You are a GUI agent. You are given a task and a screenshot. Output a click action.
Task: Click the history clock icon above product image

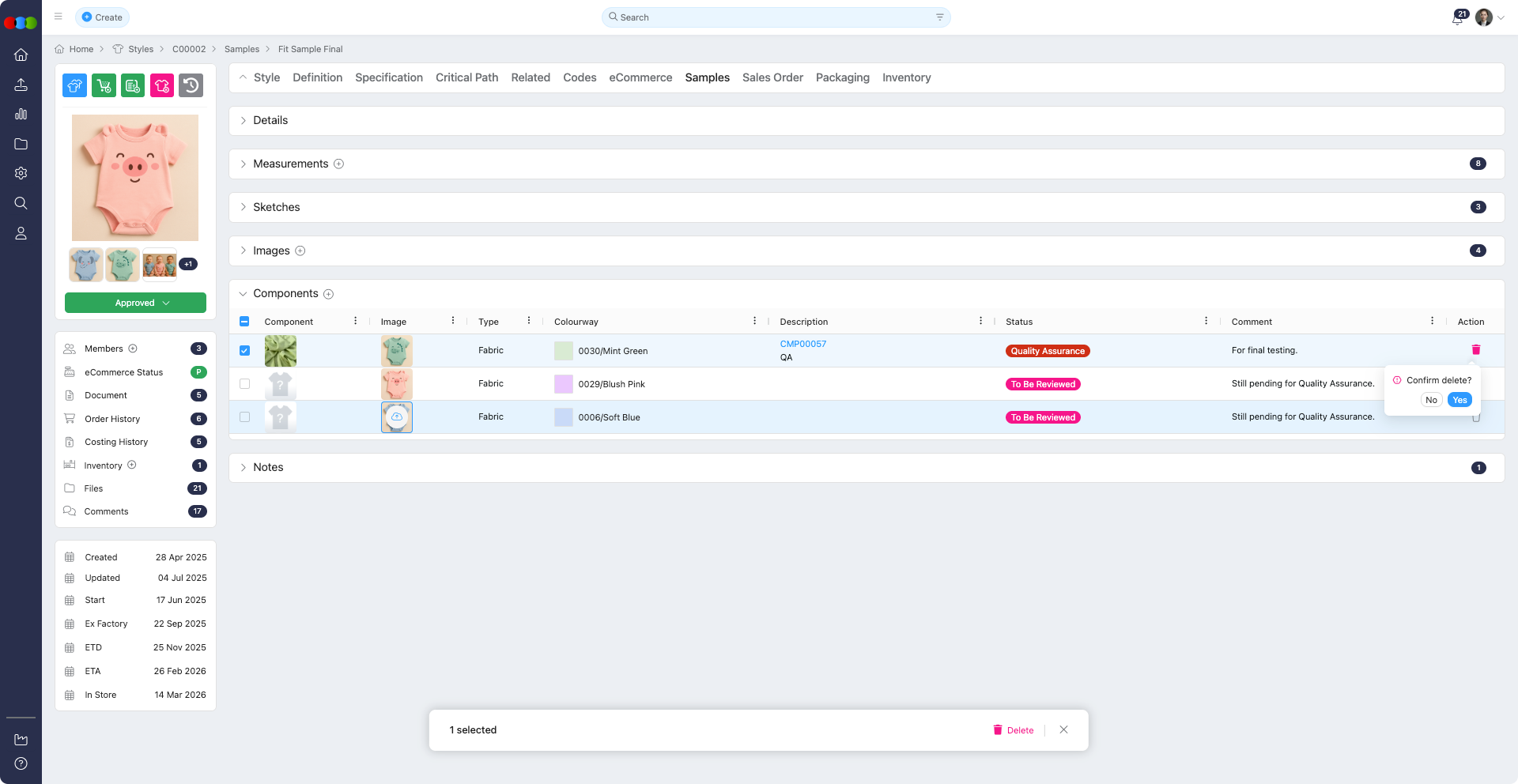(x=191, y=85)
